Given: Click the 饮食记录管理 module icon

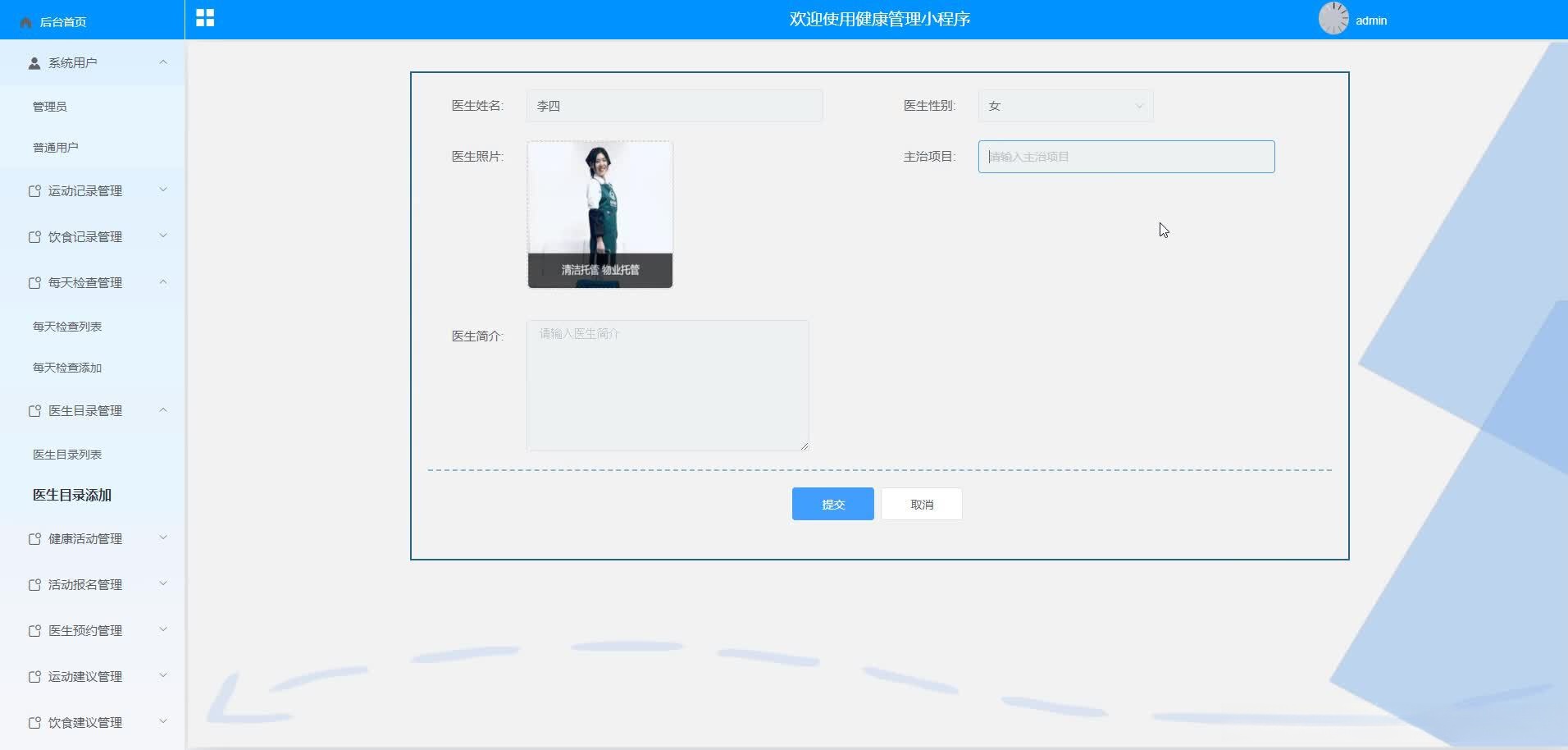Looking at the screenshot, I should 34,236.
